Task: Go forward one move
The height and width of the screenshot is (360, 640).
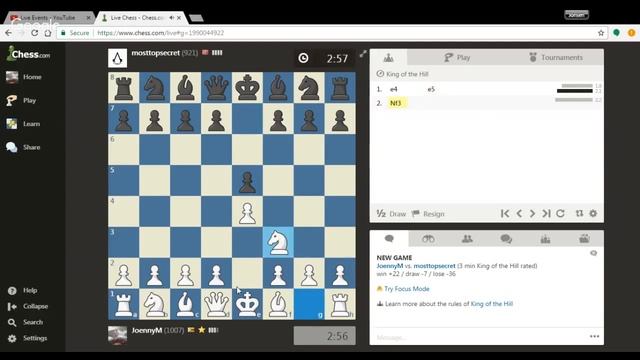Action: tap(532, 213)
